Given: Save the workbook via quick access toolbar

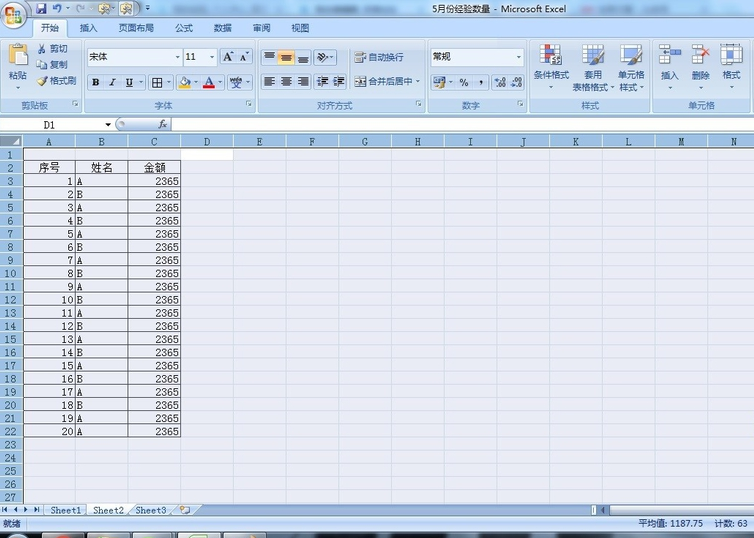Looking at the screenshot, I should click(x=41, y=8).
